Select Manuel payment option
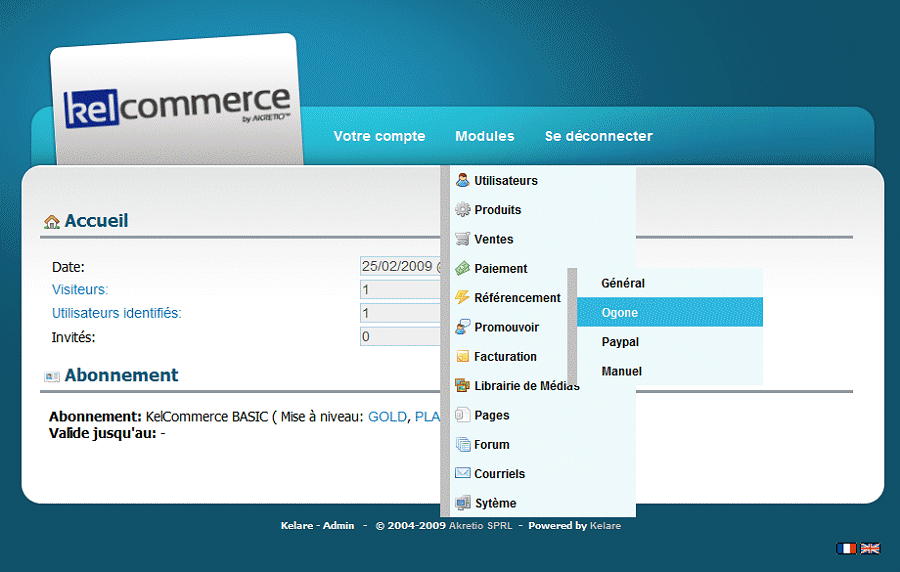Screen dimensions: 900x572 coord(621,371)
